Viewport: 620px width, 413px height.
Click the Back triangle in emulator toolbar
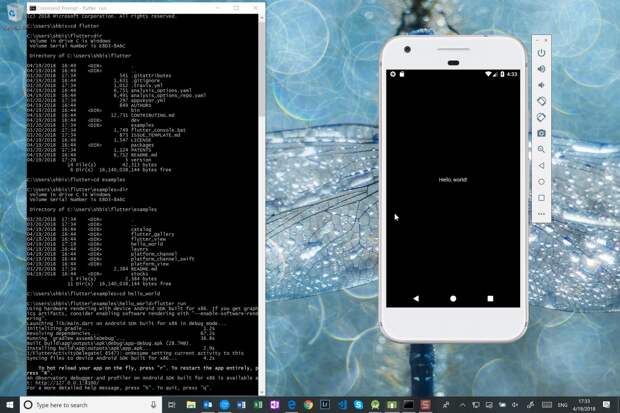(541, 165)
